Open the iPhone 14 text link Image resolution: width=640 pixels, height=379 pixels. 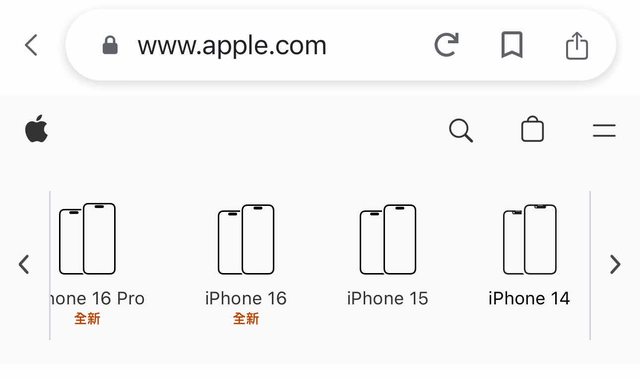[x=529, y=299]
